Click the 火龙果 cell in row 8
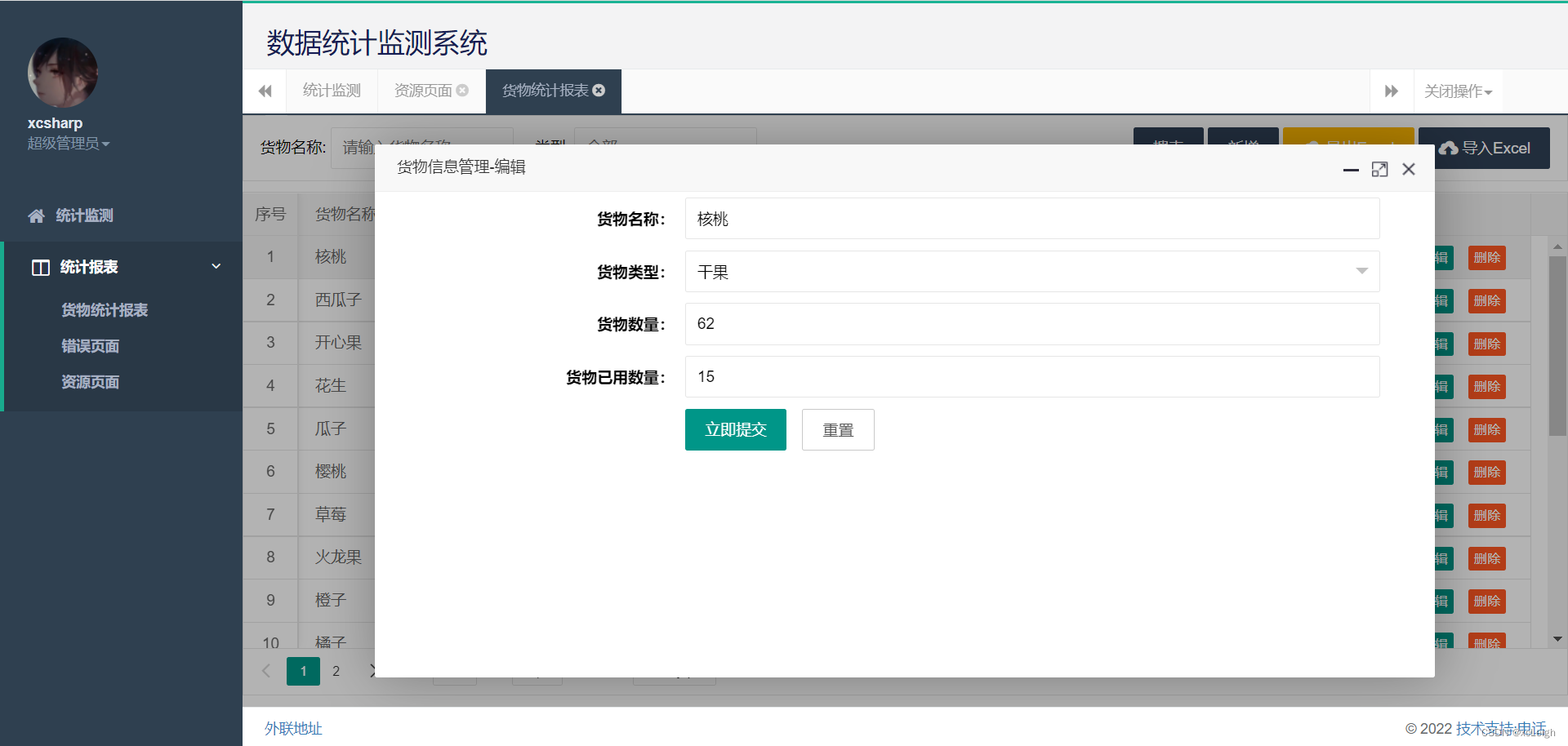 pyautogui.click(x=338, y=557)
